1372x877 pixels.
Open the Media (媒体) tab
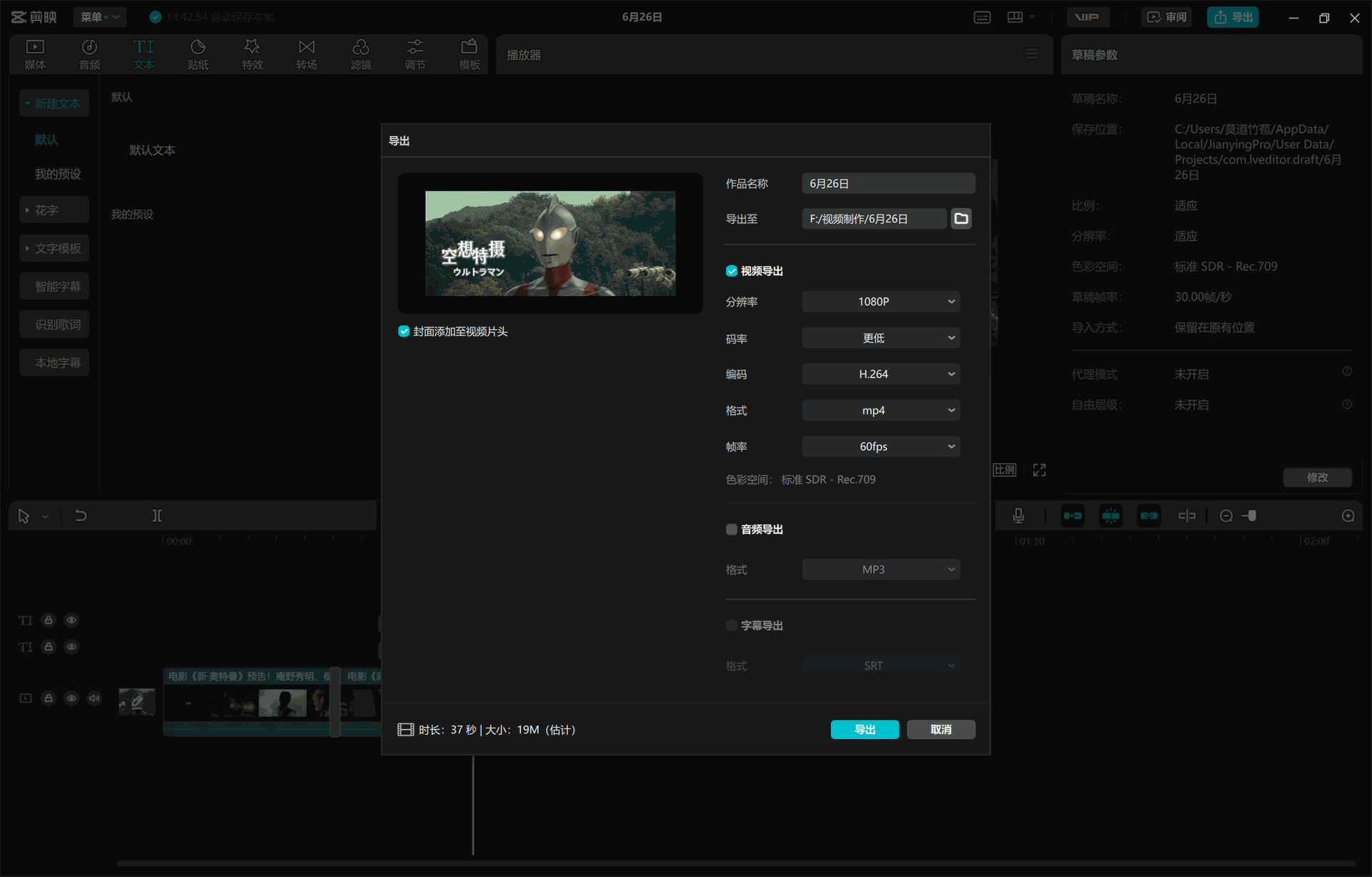click(x=35, y=54)
